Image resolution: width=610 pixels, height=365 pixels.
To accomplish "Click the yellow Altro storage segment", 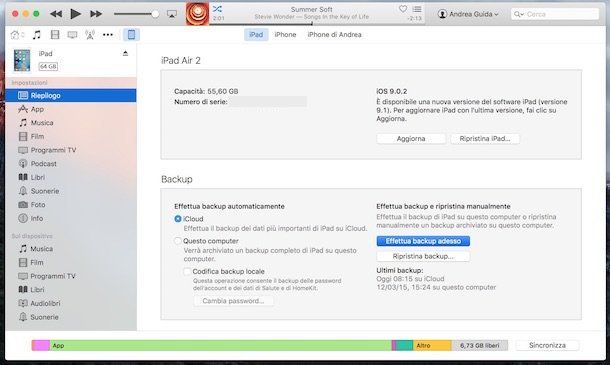I will click(x=432, y=345).
